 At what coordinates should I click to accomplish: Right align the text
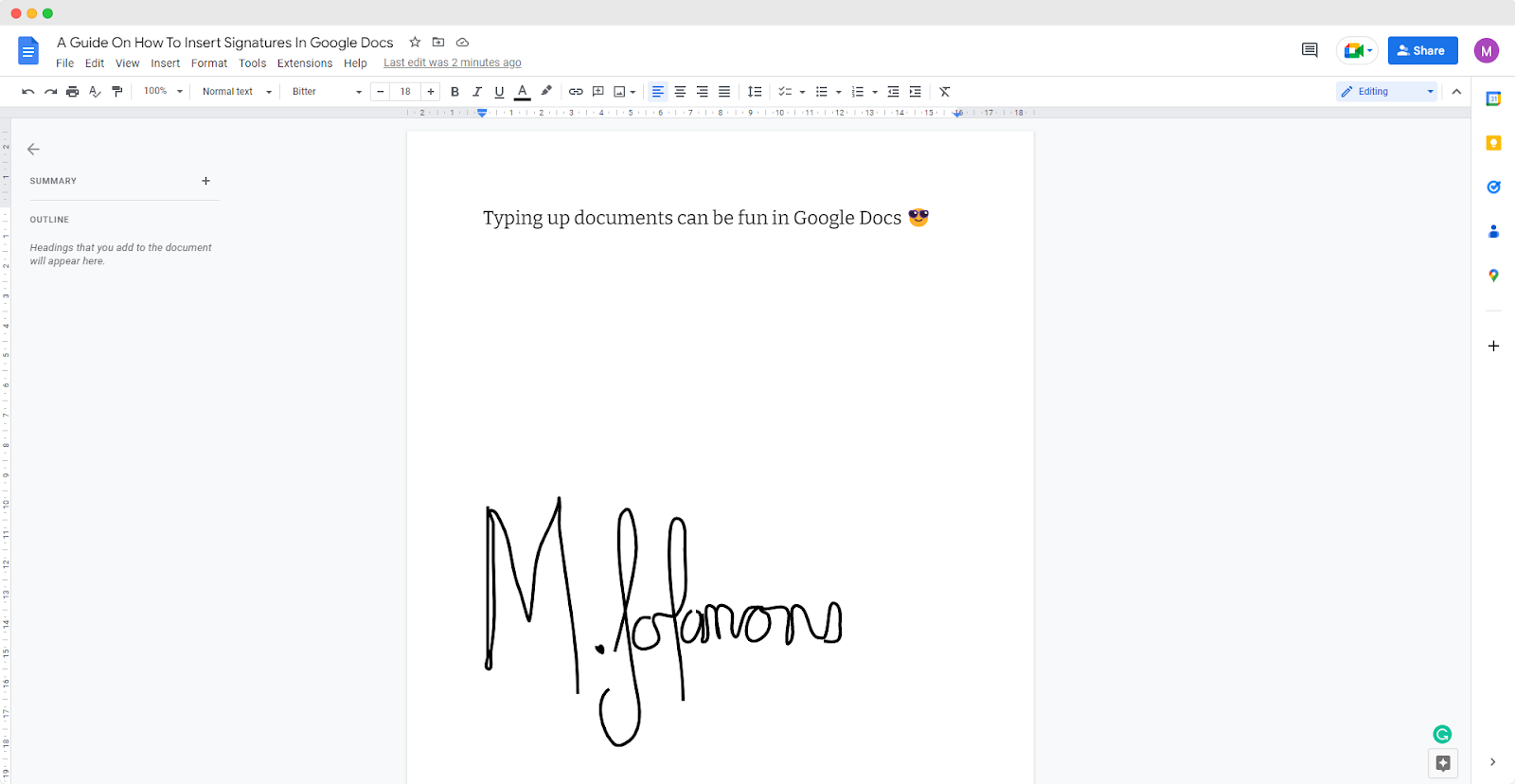(x=702, y=92)
